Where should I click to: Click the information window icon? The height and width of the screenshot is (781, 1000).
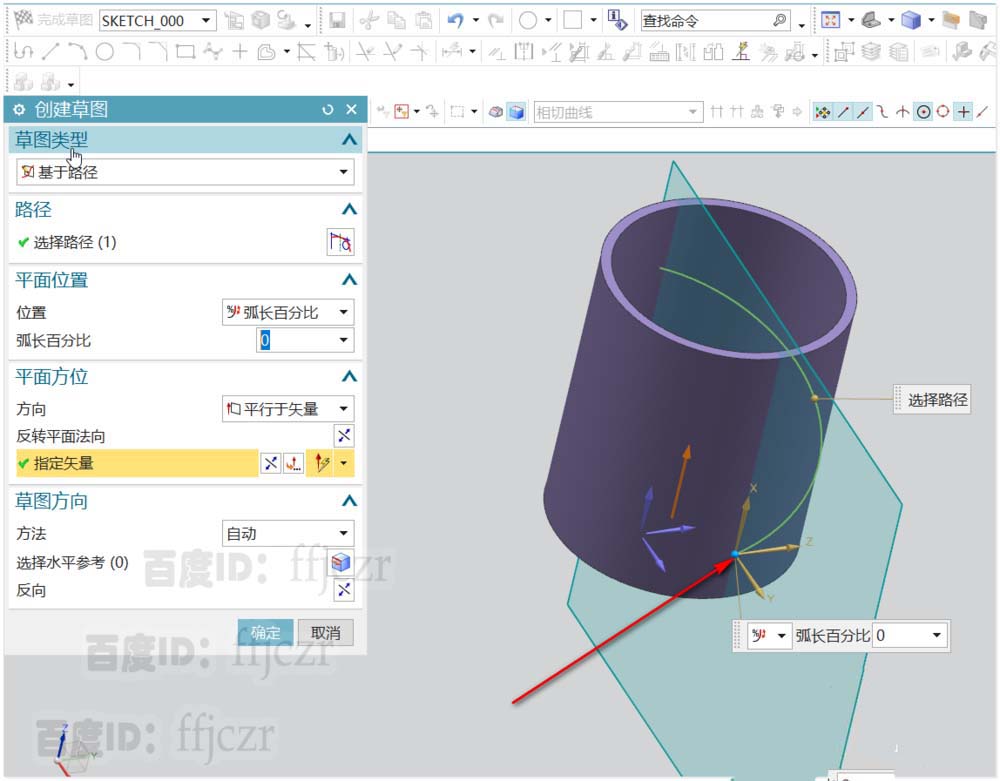point(617,20)
